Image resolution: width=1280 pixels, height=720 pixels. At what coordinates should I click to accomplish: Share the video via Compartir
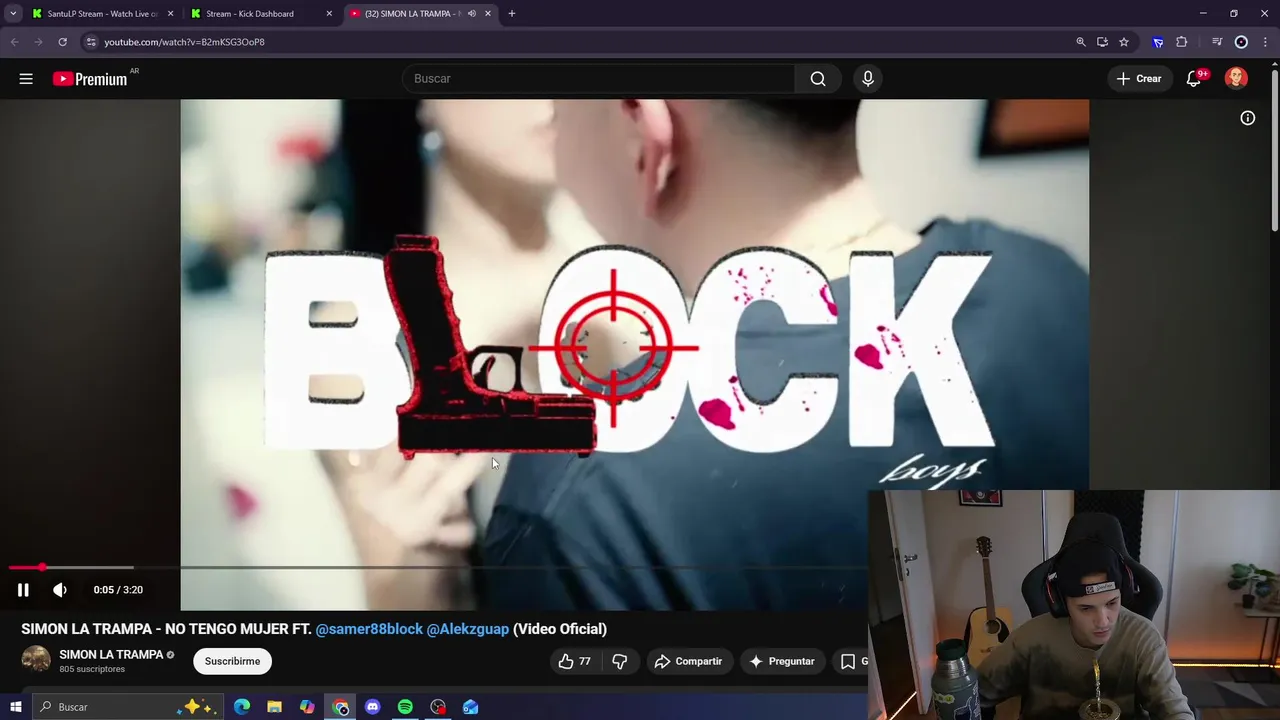688,661
